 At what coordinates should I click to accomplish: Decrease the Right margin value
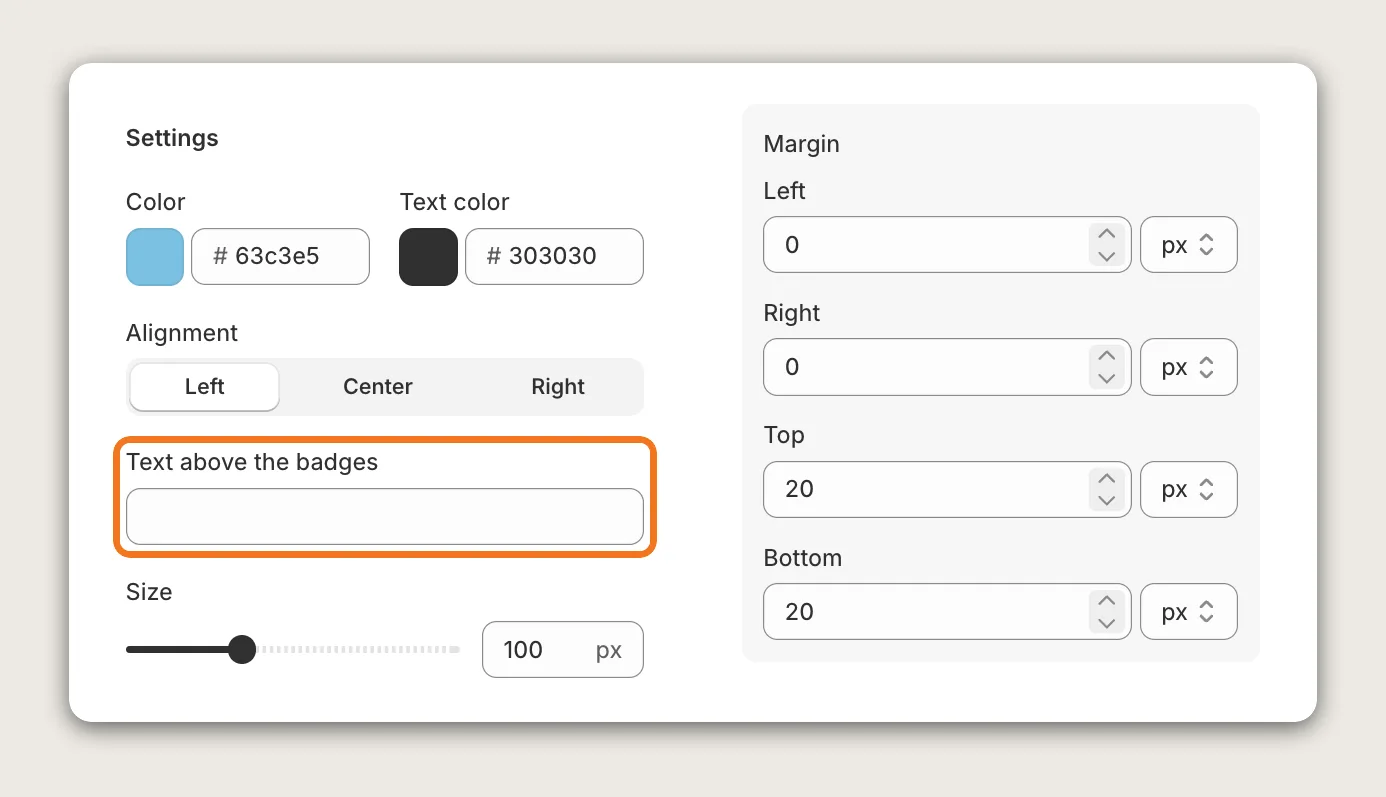pos(1106,378)
